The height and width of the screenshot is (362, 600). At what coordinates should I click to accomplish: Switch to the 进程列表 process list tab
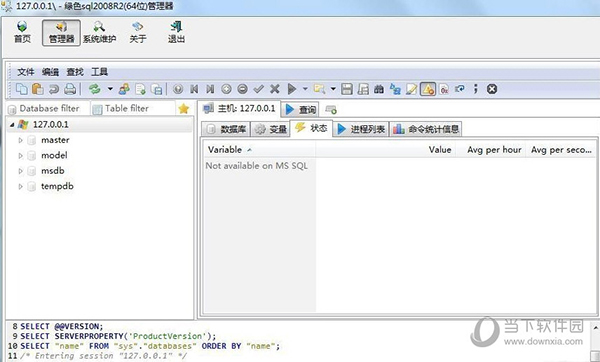(361, 129)
